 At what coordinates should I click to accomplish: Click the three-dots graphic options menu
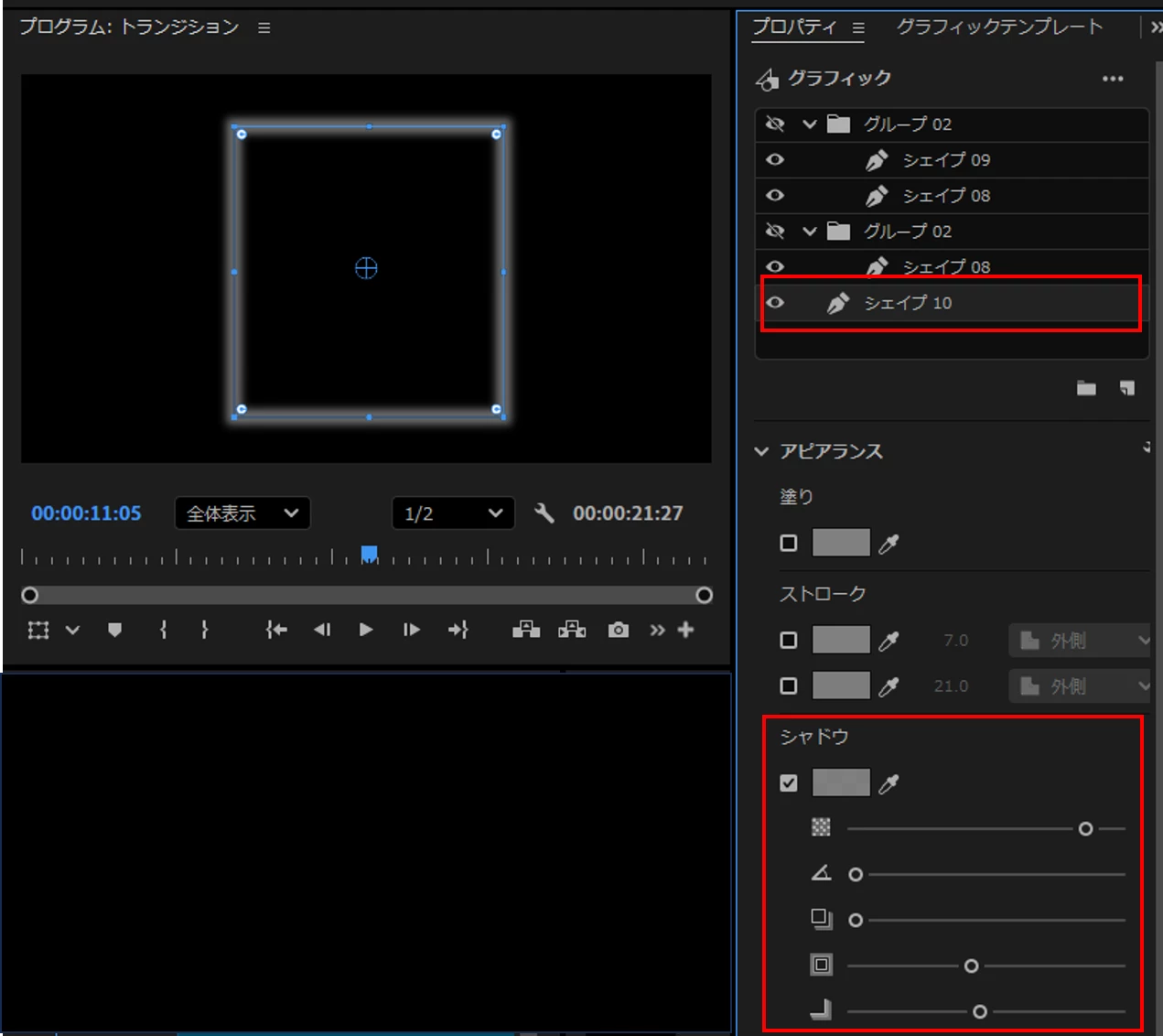[1113, 79]
